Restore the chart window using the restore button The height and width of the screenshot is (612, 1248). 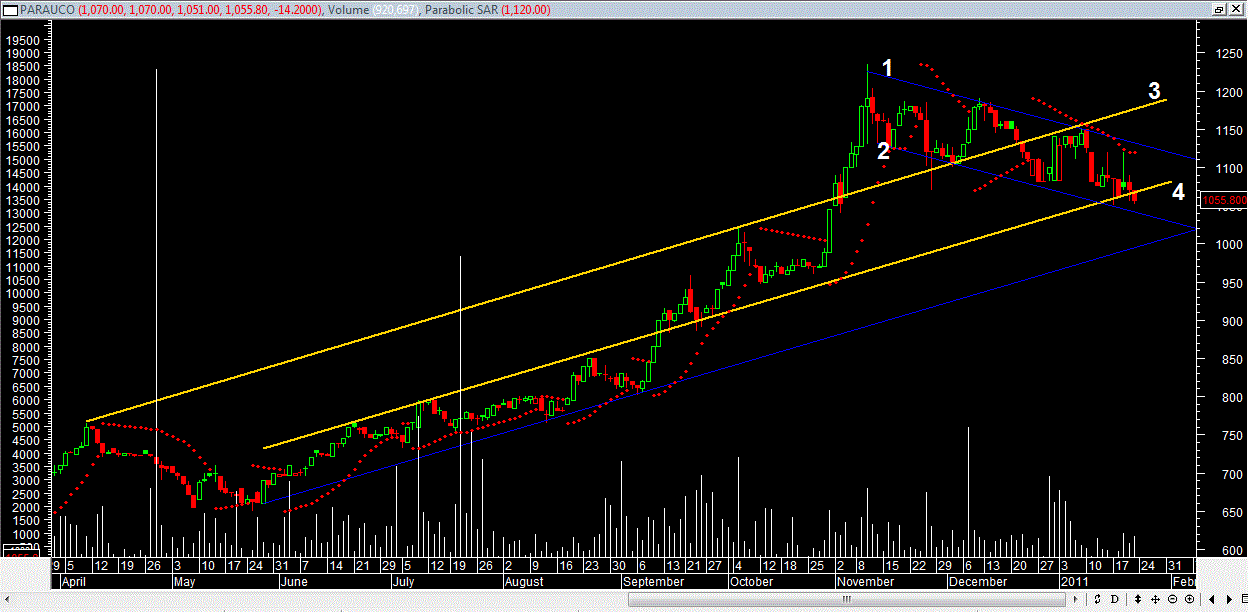(1220, 9)
